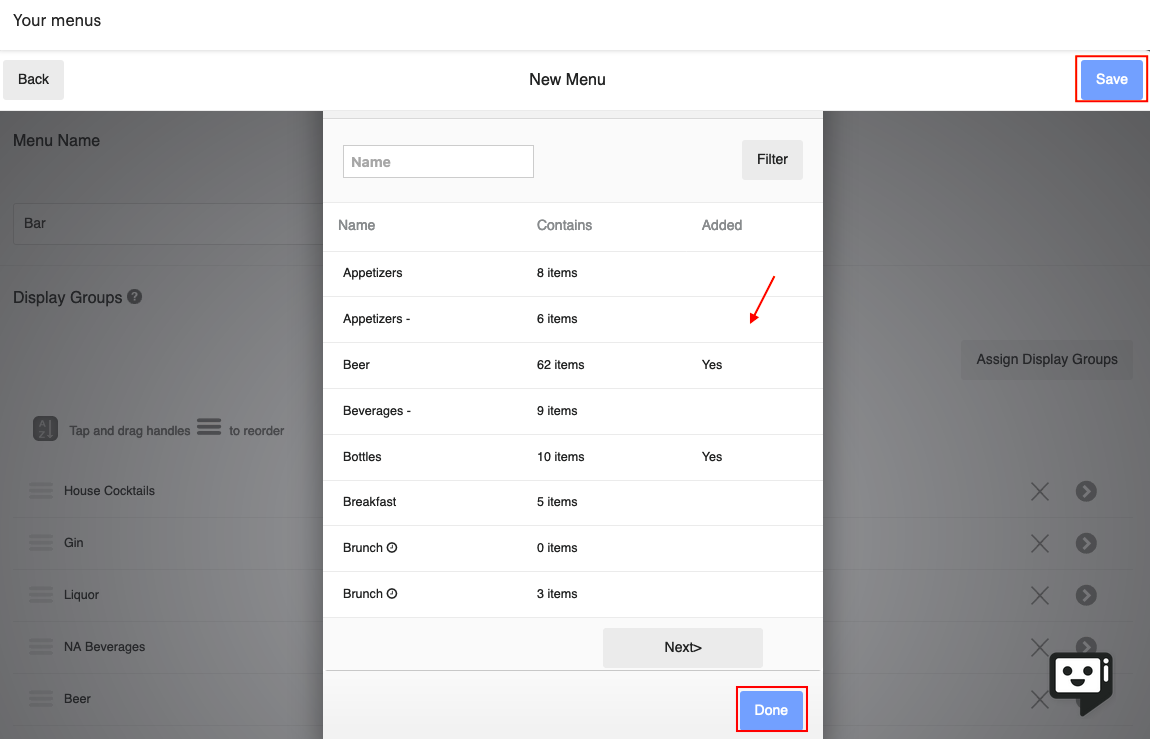The image size is (1150, 739).
Task: Click into the Name filter field
Action: click(x=437, y=161)
